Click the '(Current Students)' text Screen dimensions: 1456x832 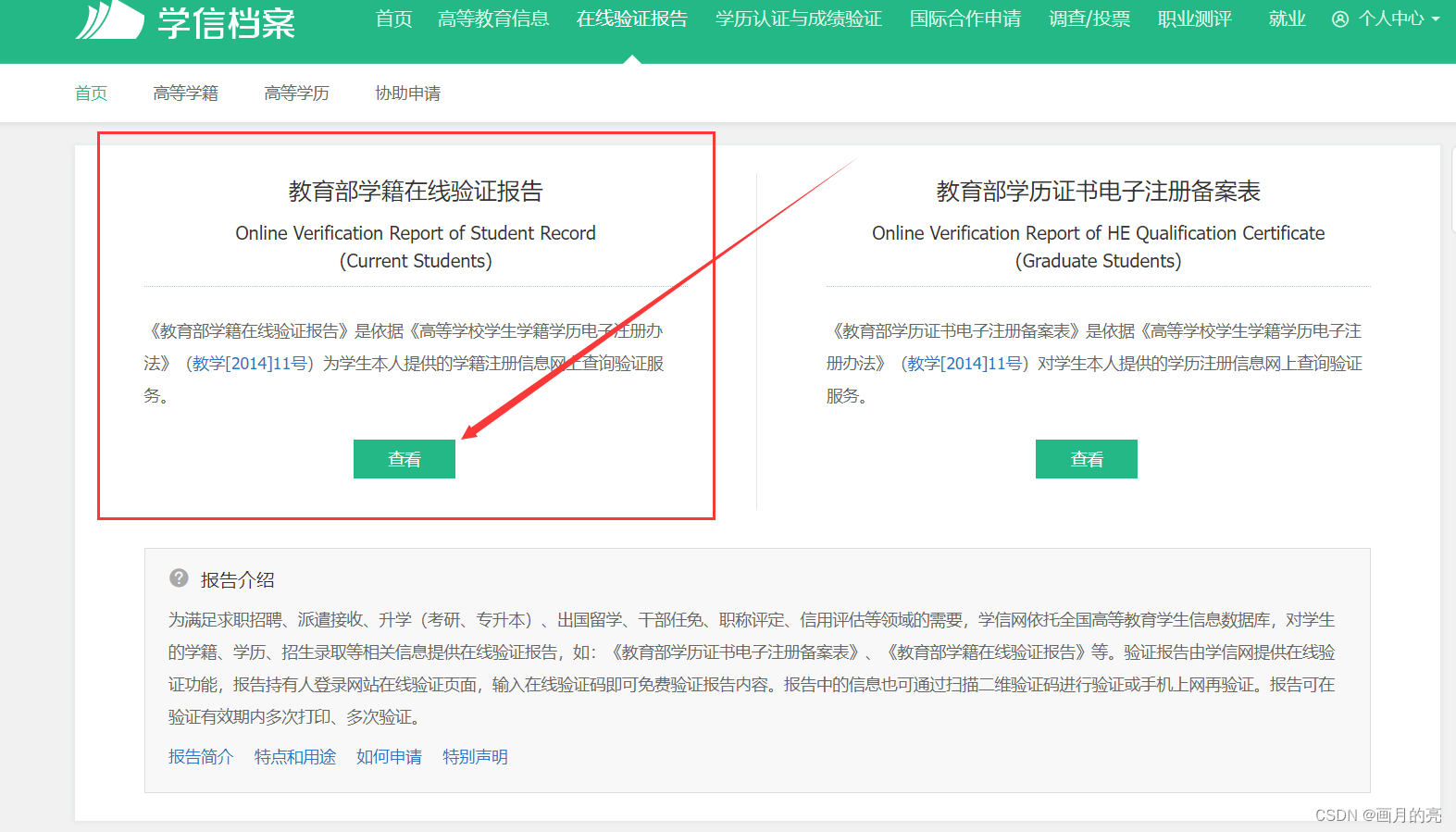pos(416,261)
